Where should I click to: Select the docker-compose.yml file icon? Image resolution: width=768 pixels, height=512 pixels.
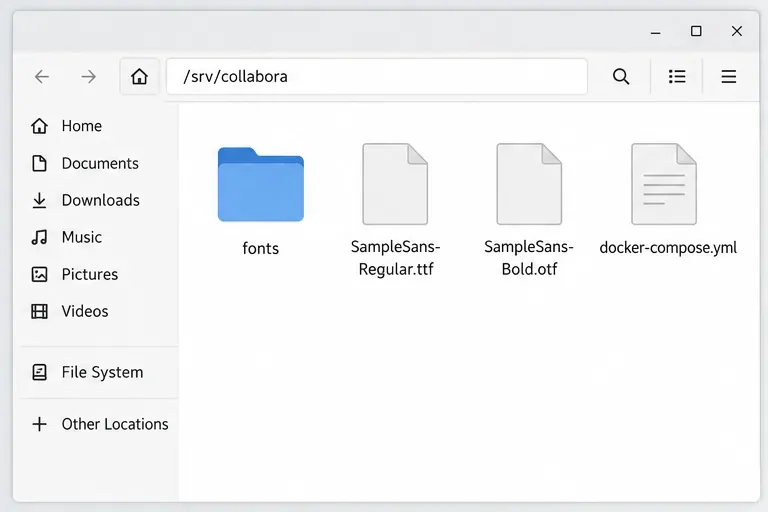664,184
